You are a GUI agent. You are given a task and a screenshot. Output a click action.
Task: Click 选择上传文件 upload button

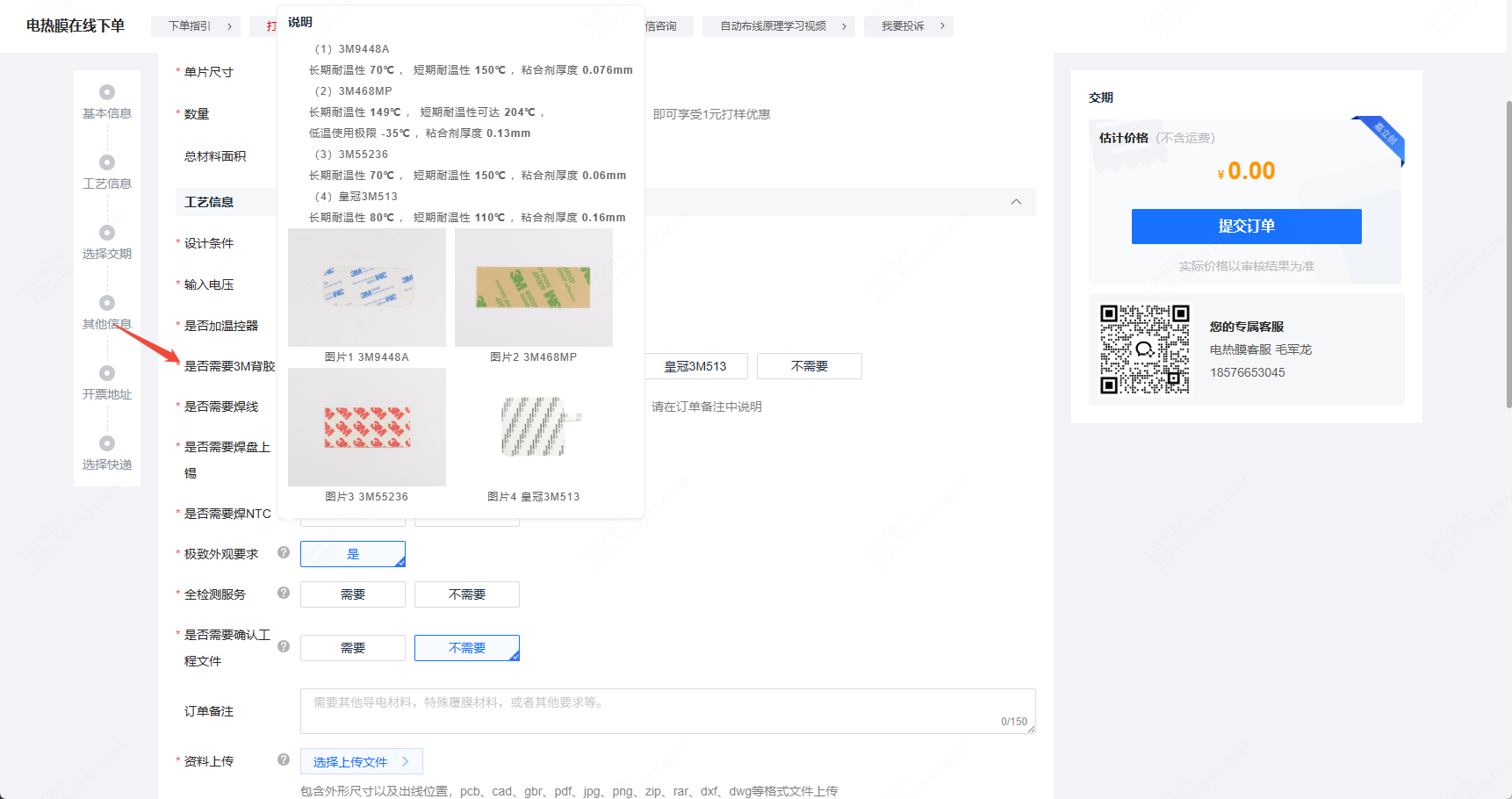coord(361,761)
